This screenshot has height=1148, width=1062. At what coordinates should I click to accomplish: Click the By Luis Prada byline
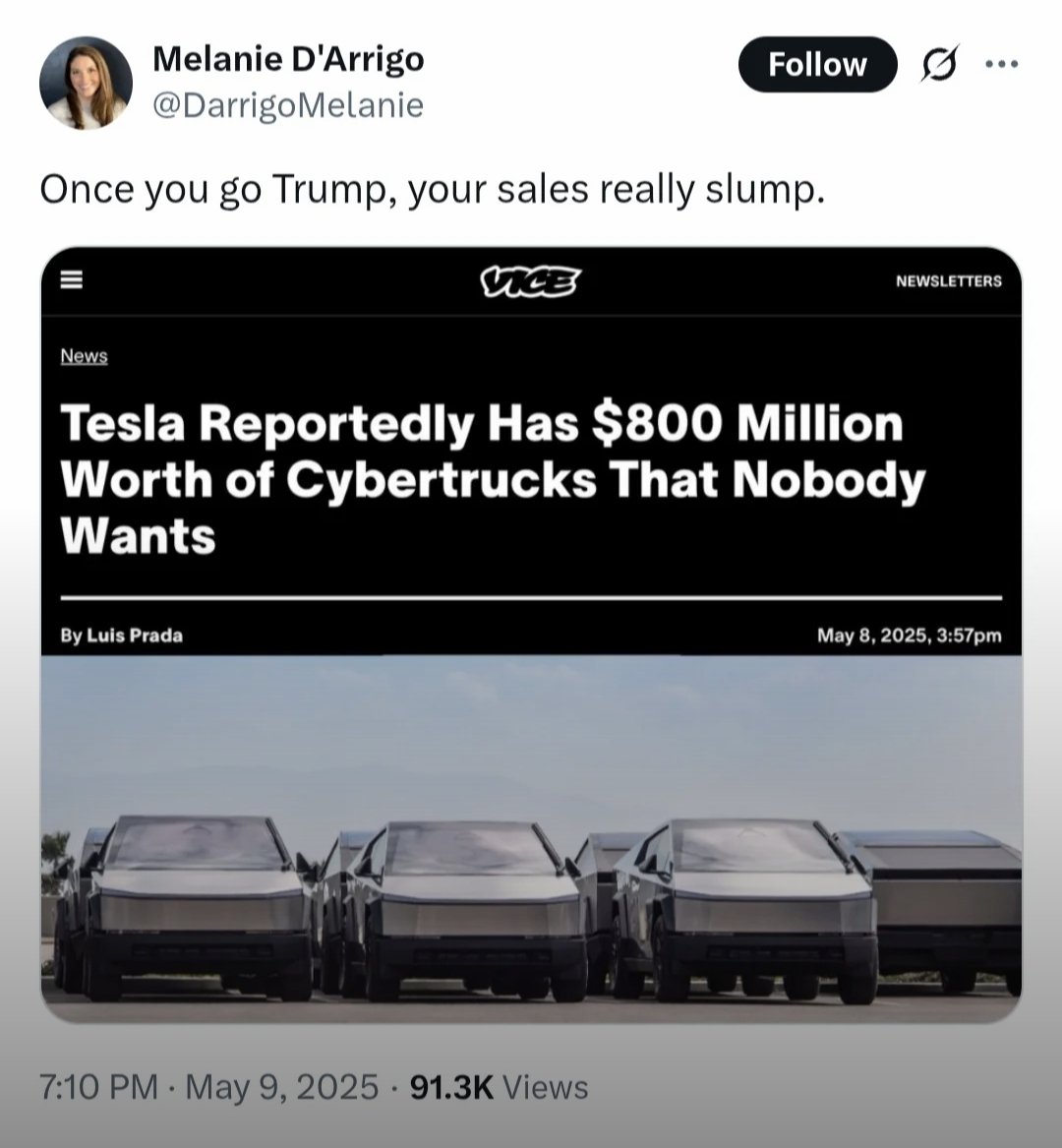pyautogui.click(x=122, y=635)
